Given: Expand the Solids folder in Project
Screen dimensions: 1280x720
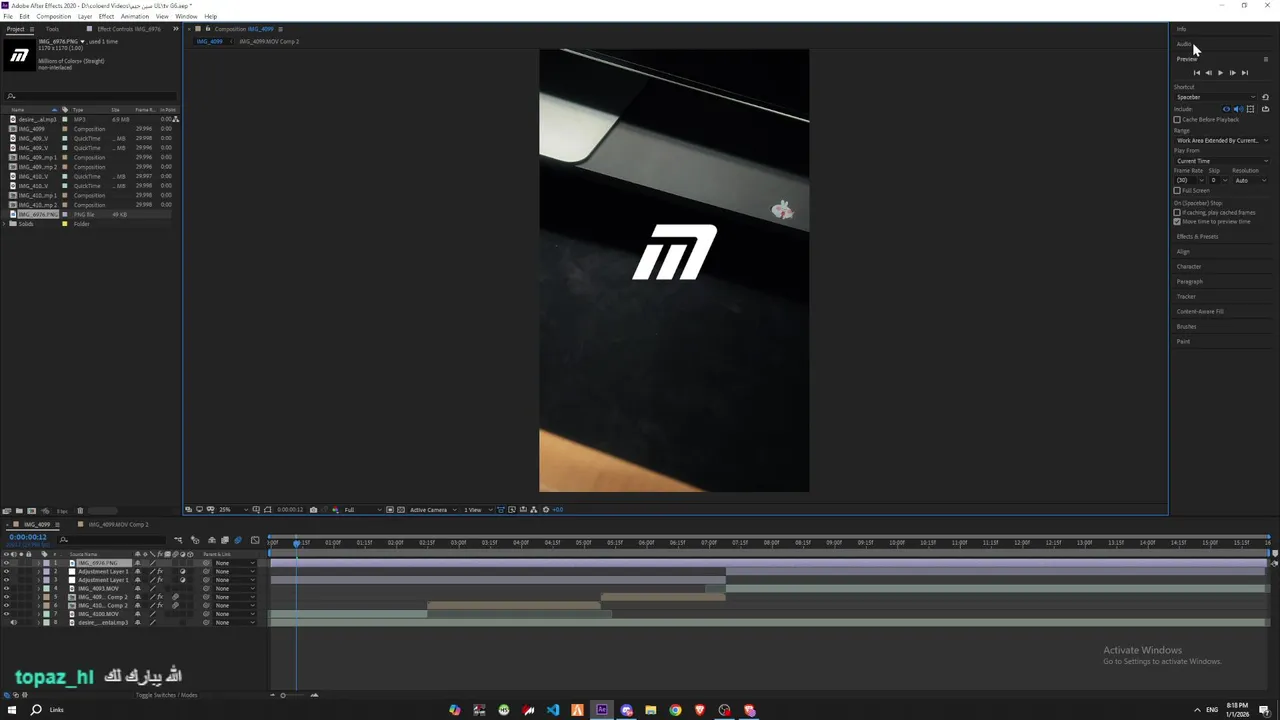Looking at the screenshot, I should (x=4, y=224).
